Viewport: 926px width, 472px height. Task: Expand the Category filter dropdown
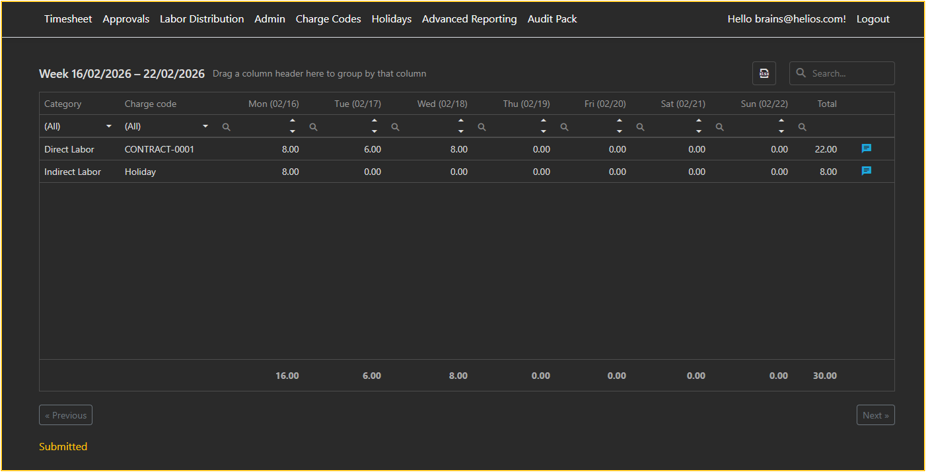pos(109,127)
